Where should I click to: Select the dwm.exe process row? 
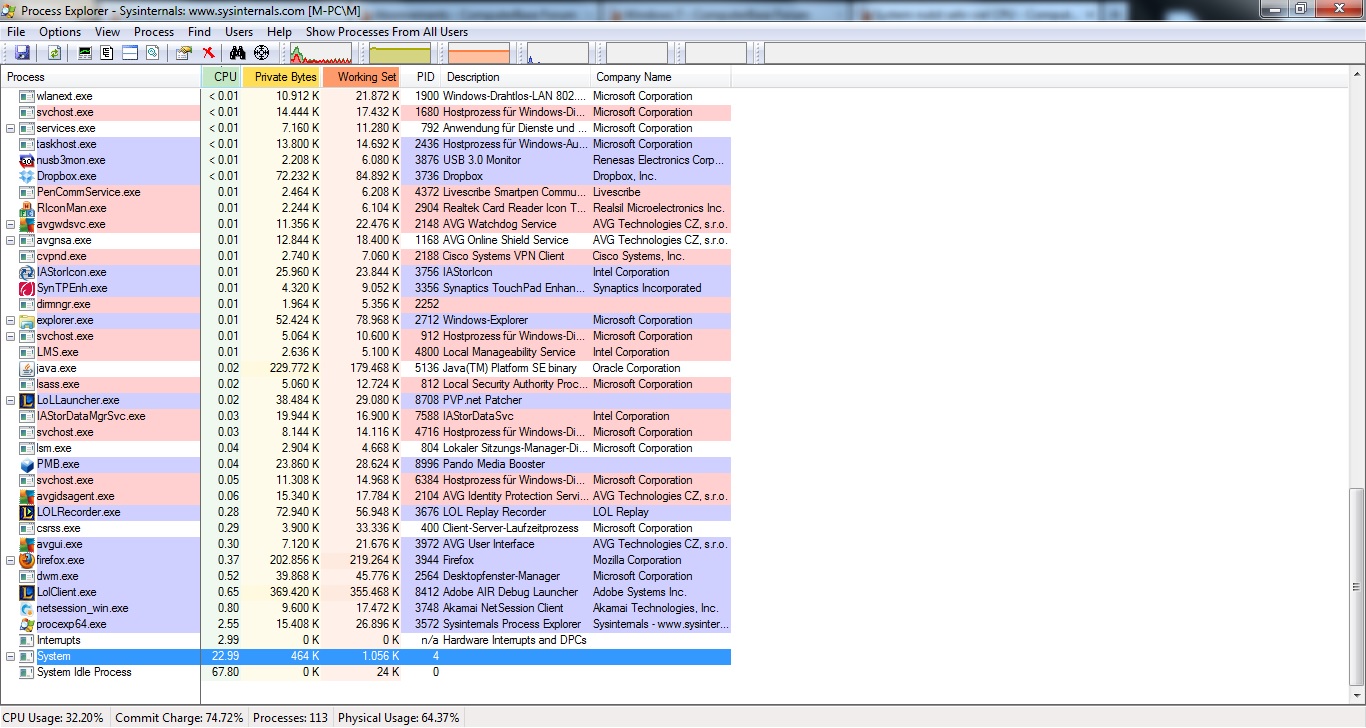(365, 576)
